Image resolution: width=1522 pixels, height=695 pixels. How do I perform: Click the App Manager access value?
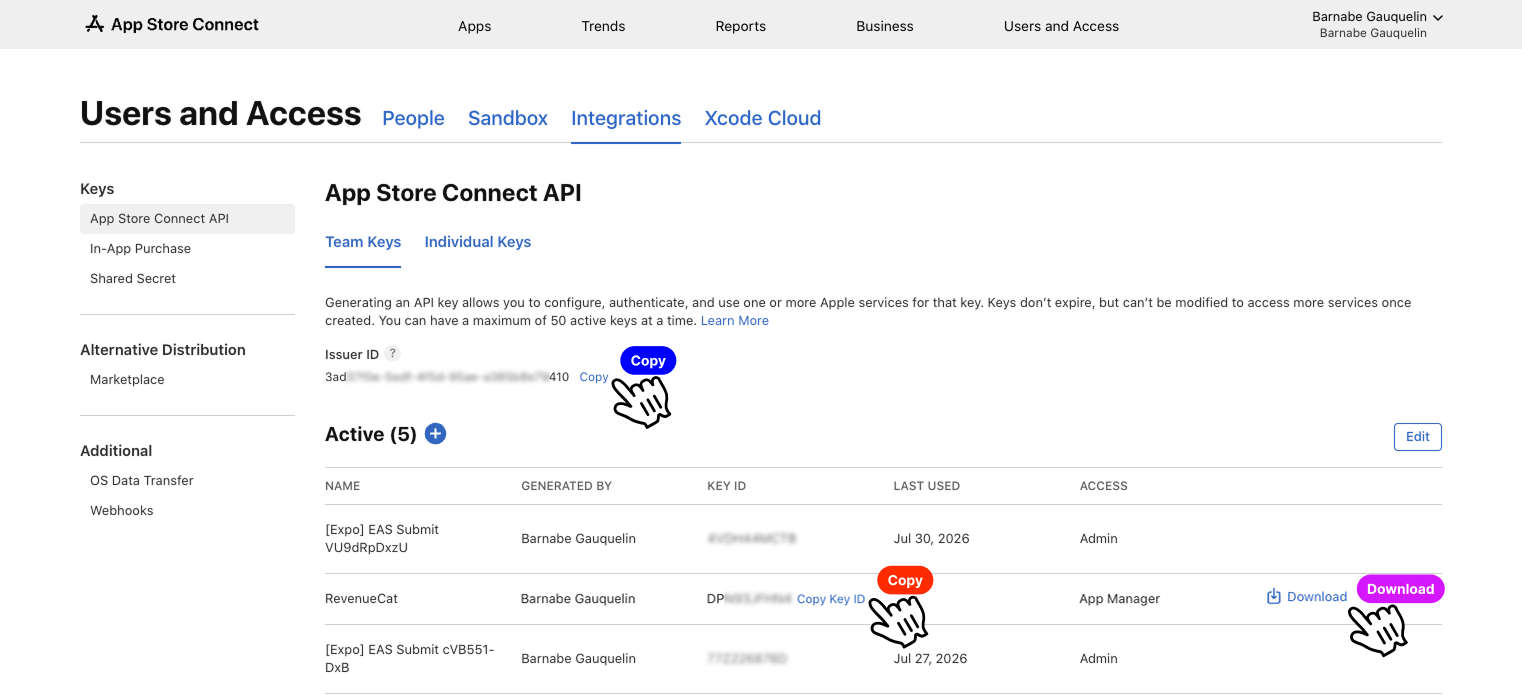pyautogui.click(x=1119, y=599)
